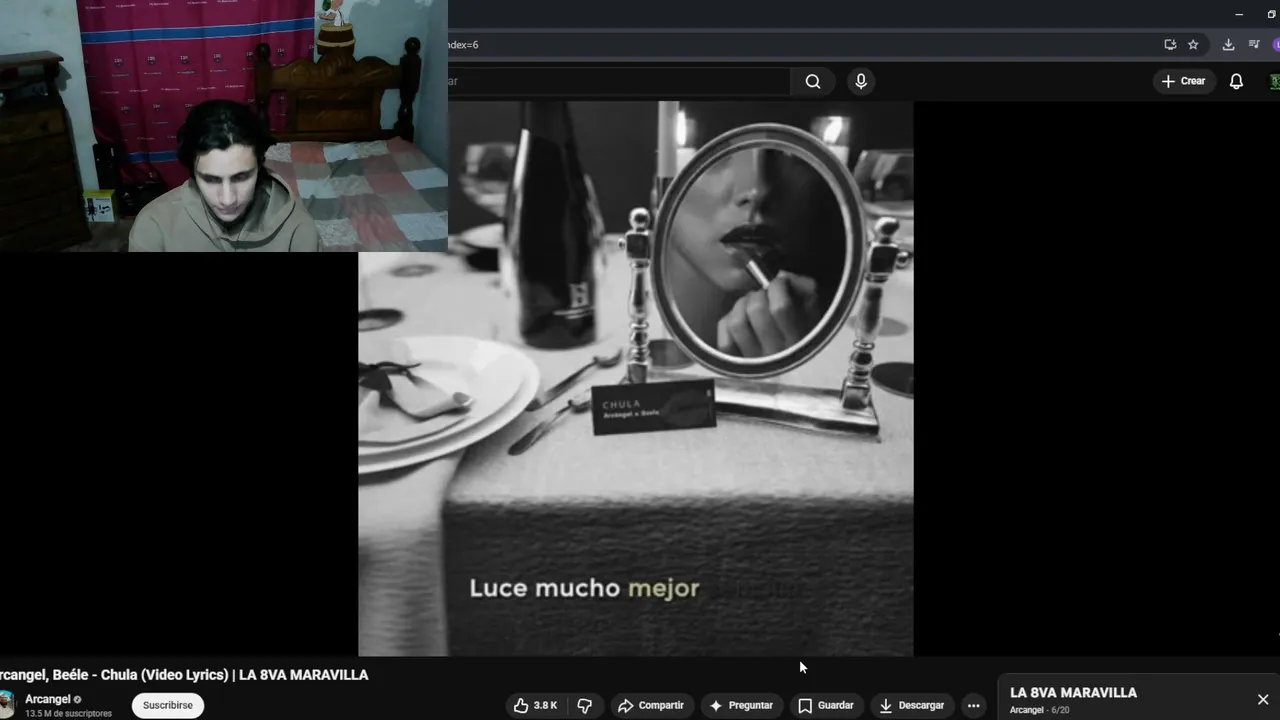Download the video via Descargar
1280x720 pixels.
(x=911, y=705)
